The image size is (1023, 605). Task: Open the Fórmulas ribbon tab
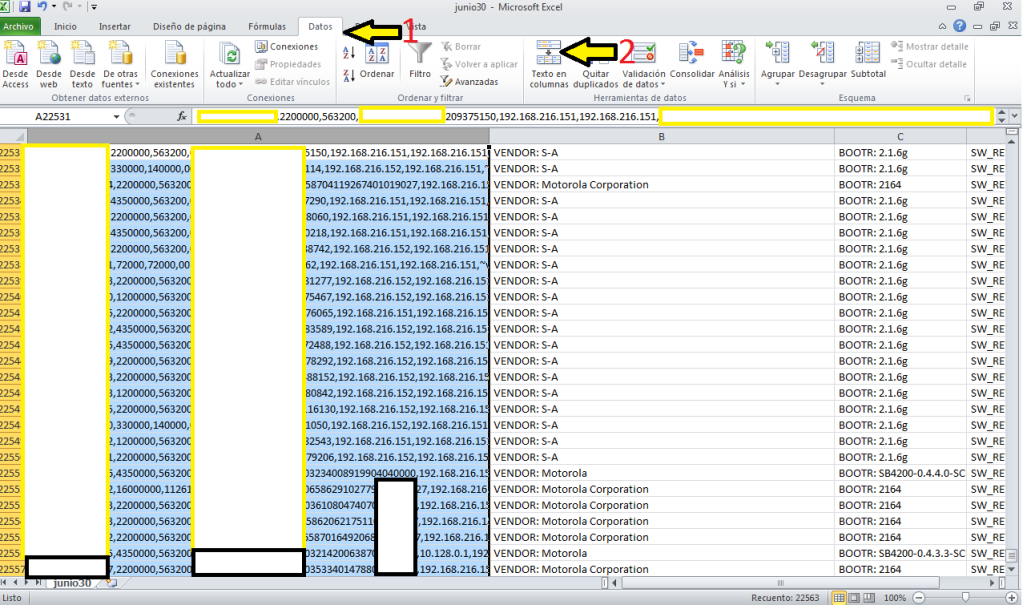tap(267, 27)
